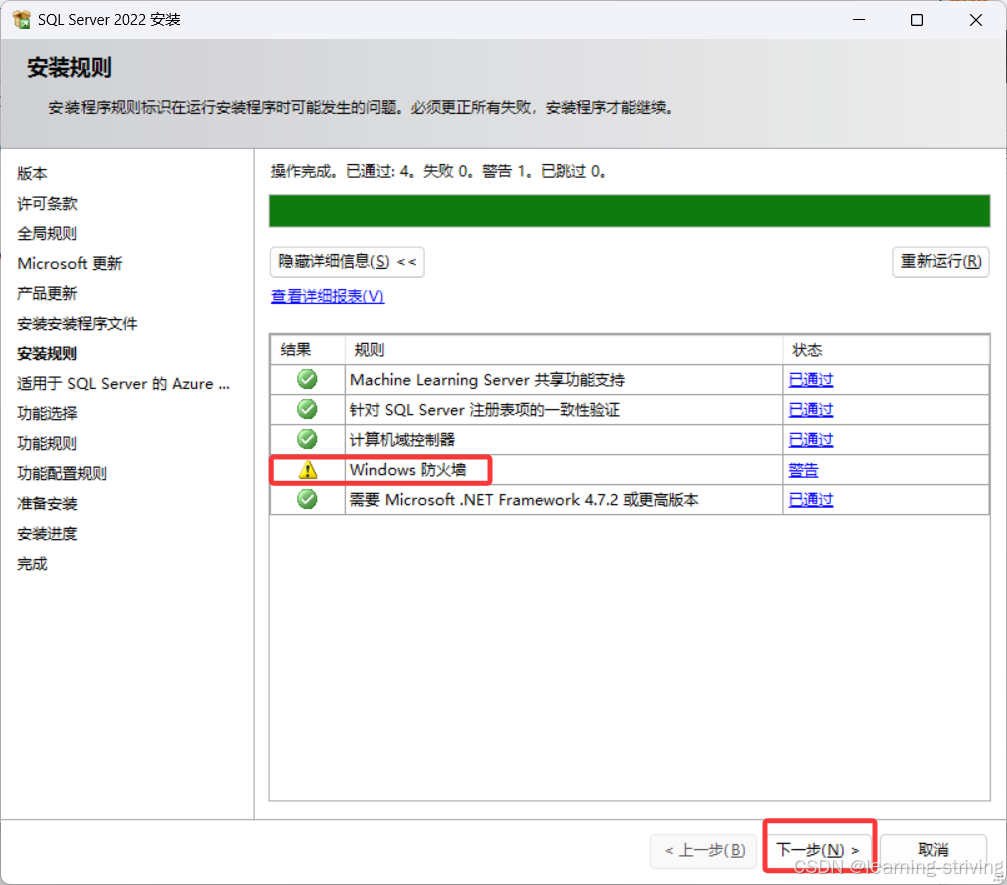The image size is (1007, 885).
Task: Select 版本 step in sidebar
Action: coord(32,173)
